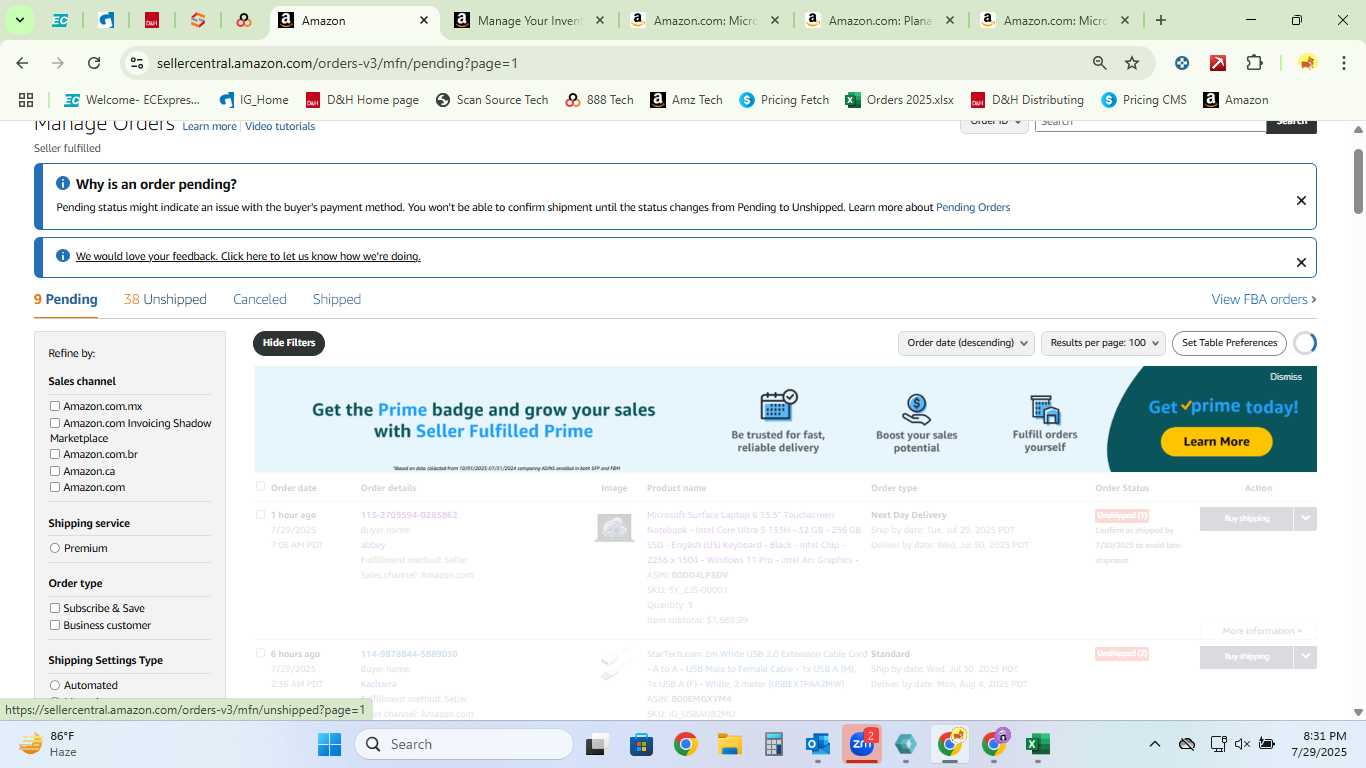Open the 888 Tech bookmark

(599, 100)
